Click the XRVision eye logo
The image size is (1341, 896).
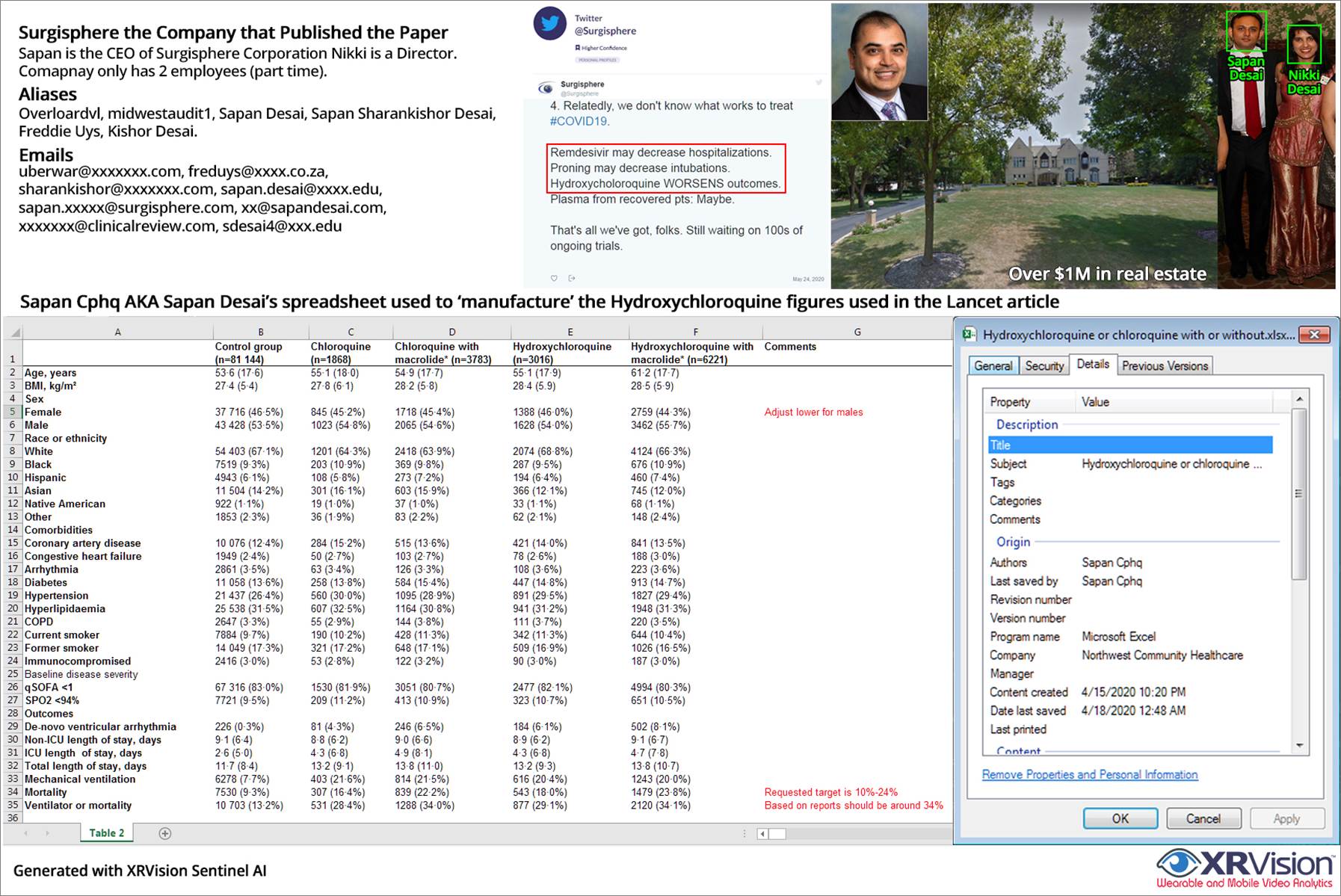[x=1179, y=864]
